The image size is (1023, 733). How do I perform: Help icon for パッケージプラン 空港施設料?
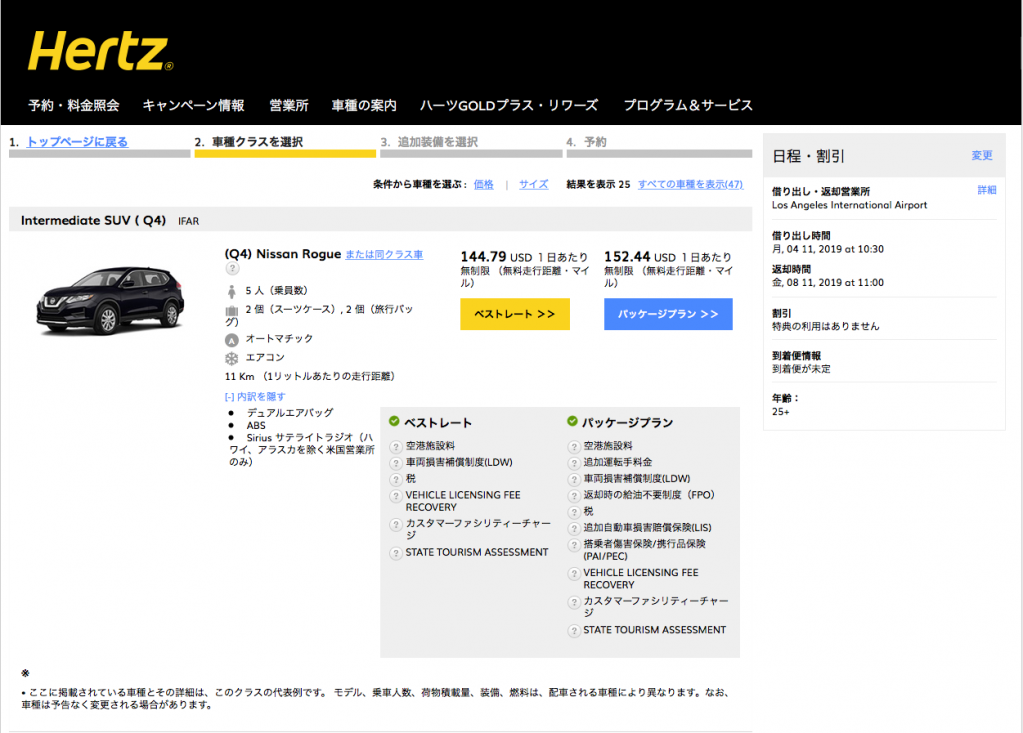click(573, 447)
